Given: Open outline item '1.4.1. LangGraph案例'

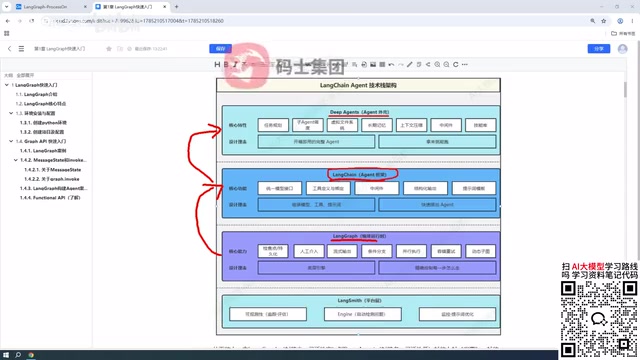Looking at the screenshot, I should (x=43, y=151).
